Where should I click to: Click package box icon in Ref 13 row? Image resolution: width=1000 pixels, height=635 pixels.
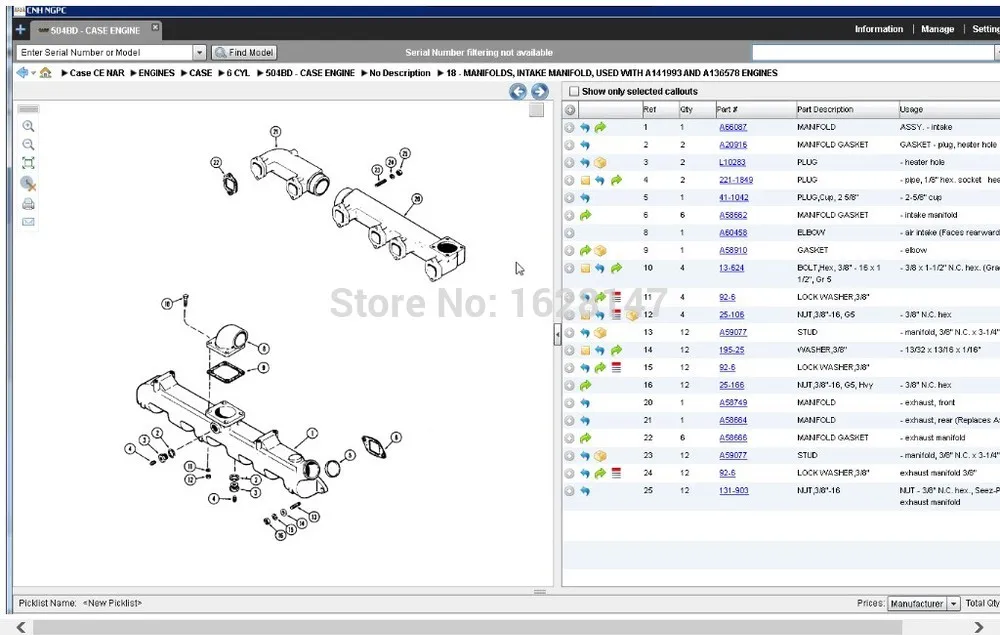[600, 332]
